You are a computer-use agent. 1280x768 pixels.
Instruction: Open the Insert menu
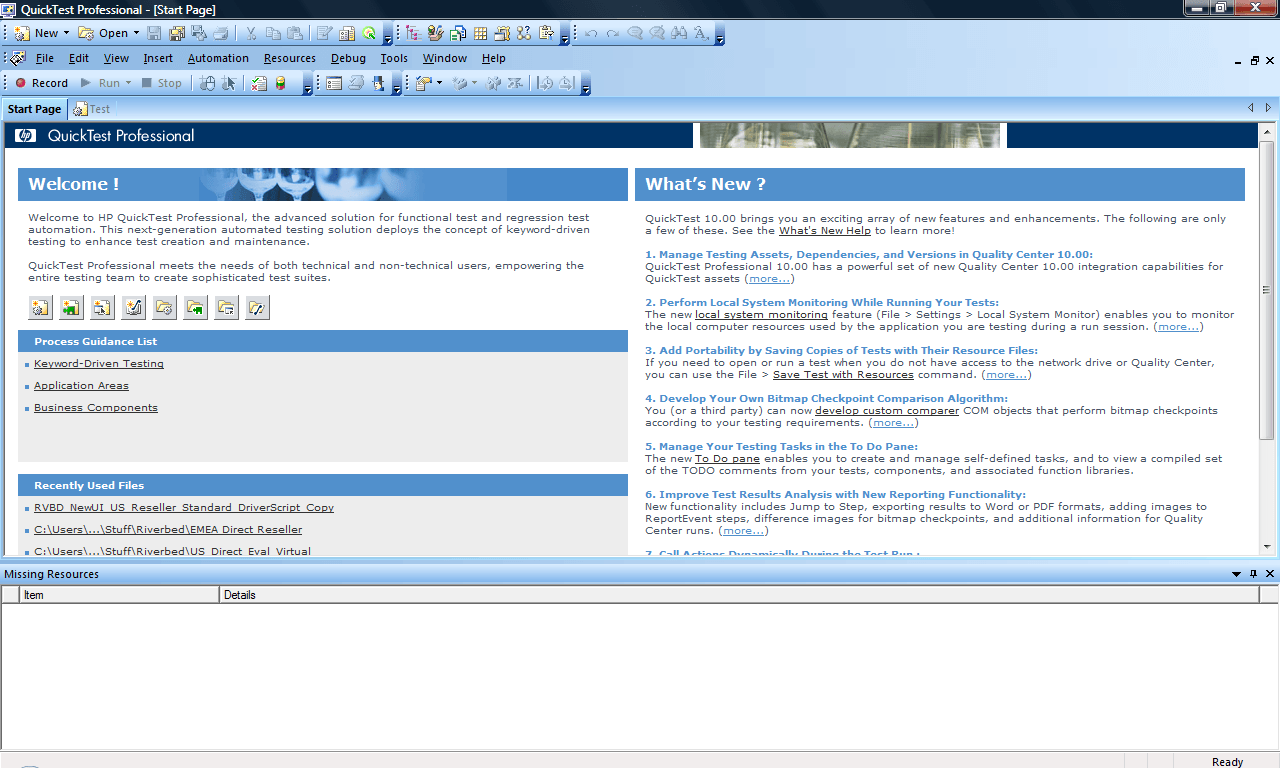coord(158,58)
